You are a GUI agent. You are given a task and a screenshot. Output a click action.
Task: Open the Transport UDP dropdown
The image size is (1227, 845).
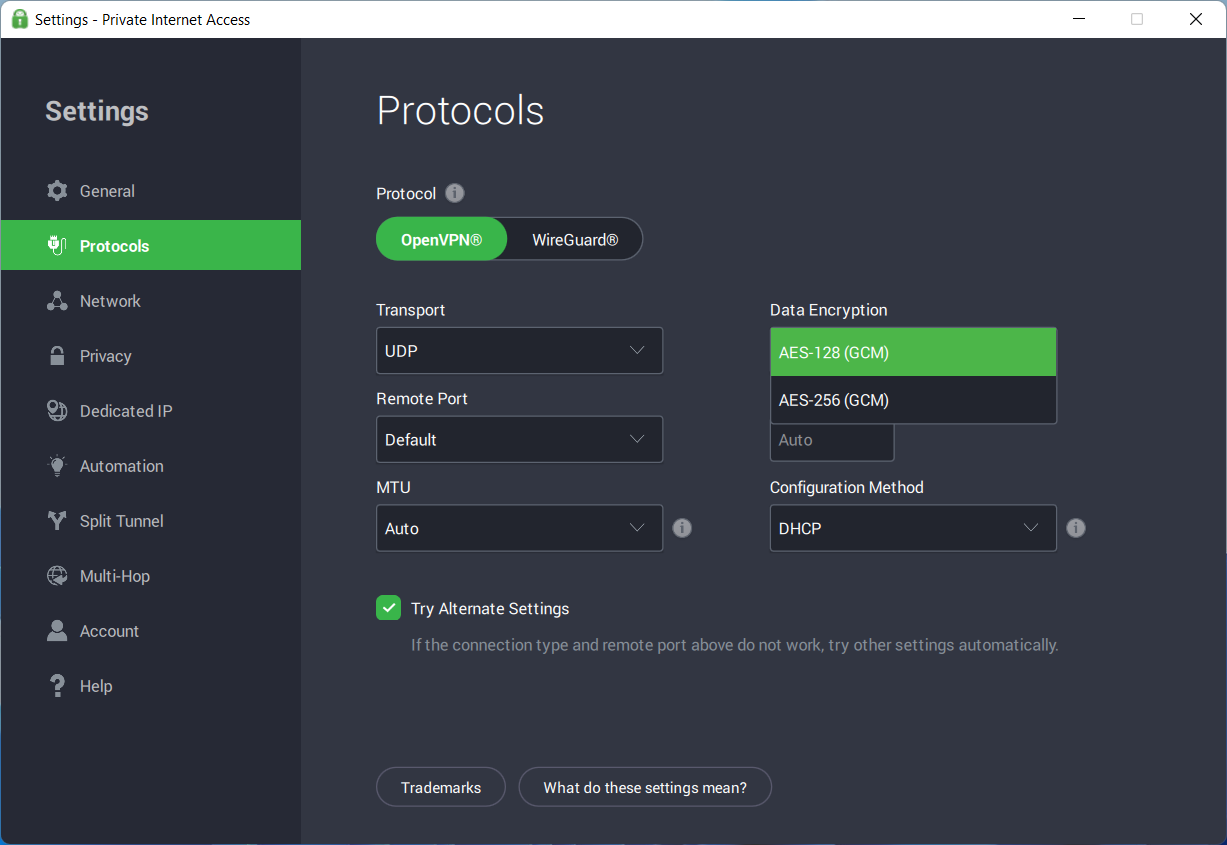point(519,351)
